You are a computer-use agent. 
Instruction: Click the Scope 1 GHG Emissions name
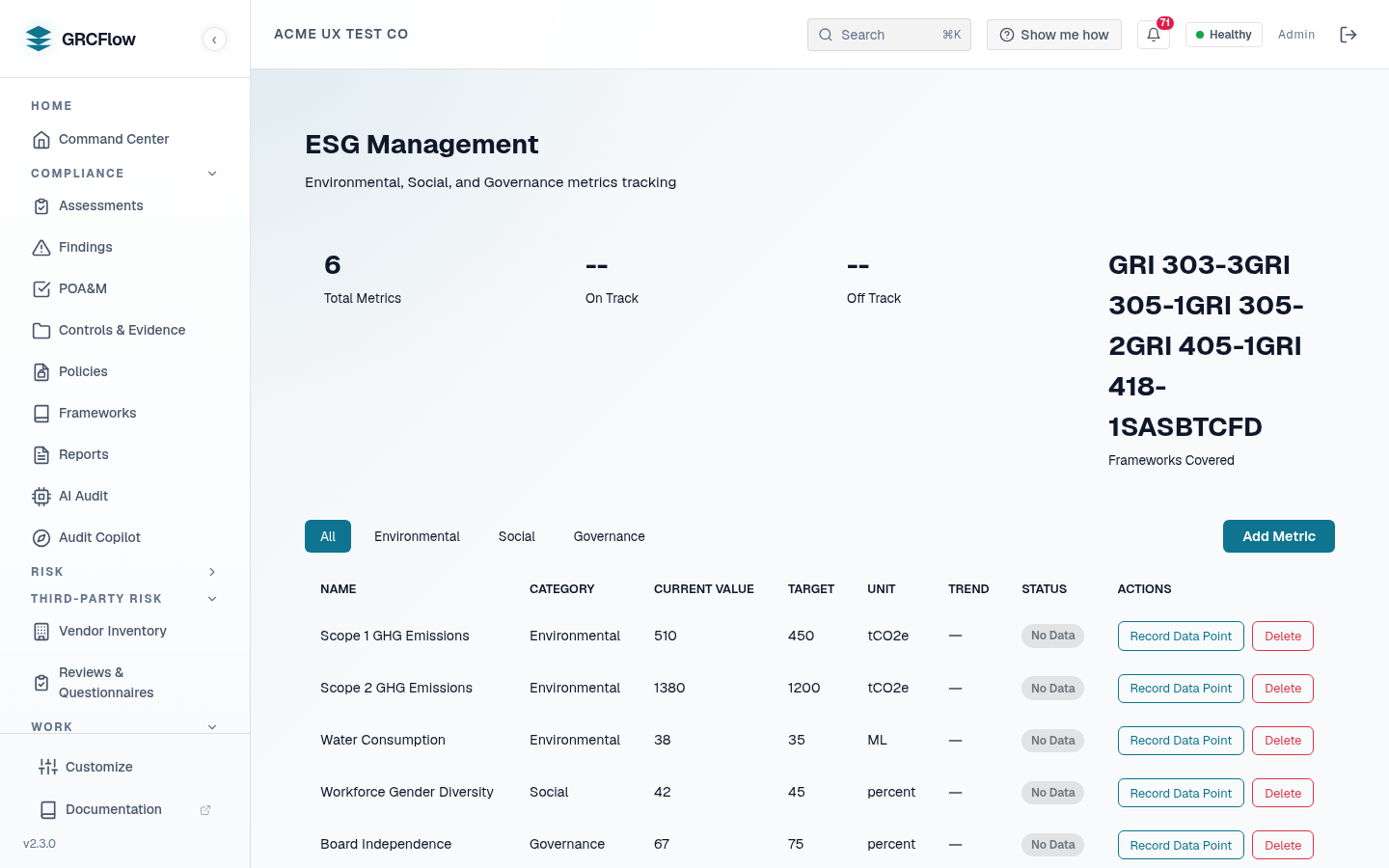tap(395, 636)
